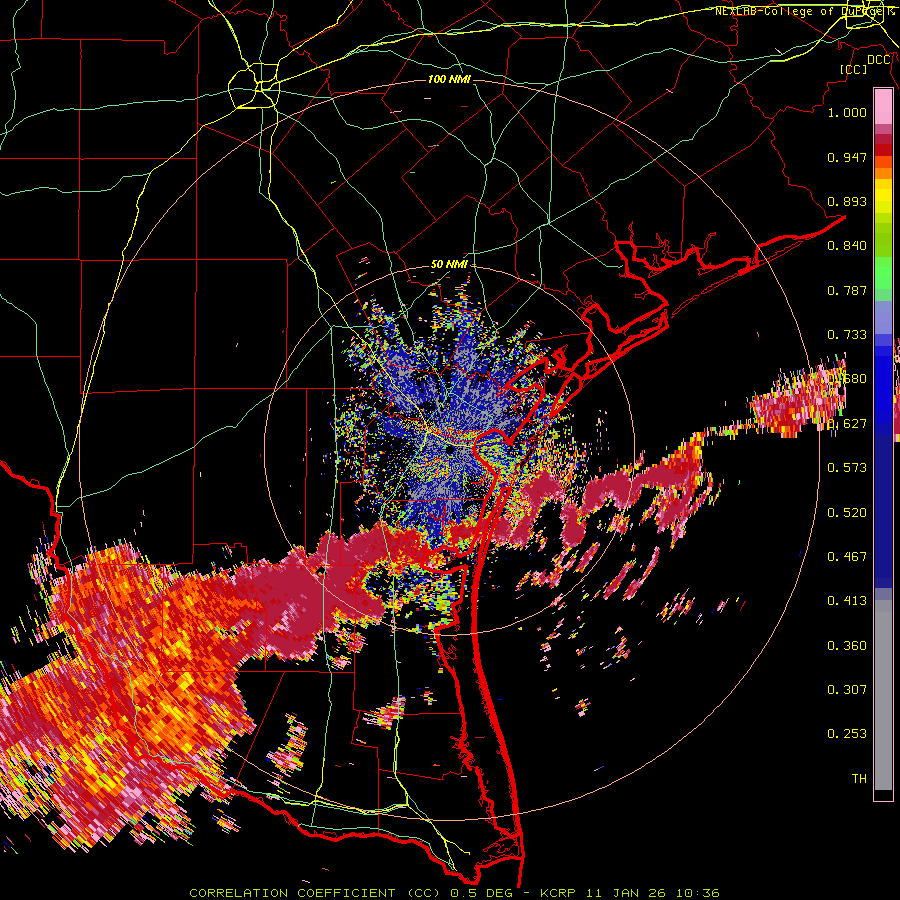Click the yellow highway loop in upper left

(254, 86)
